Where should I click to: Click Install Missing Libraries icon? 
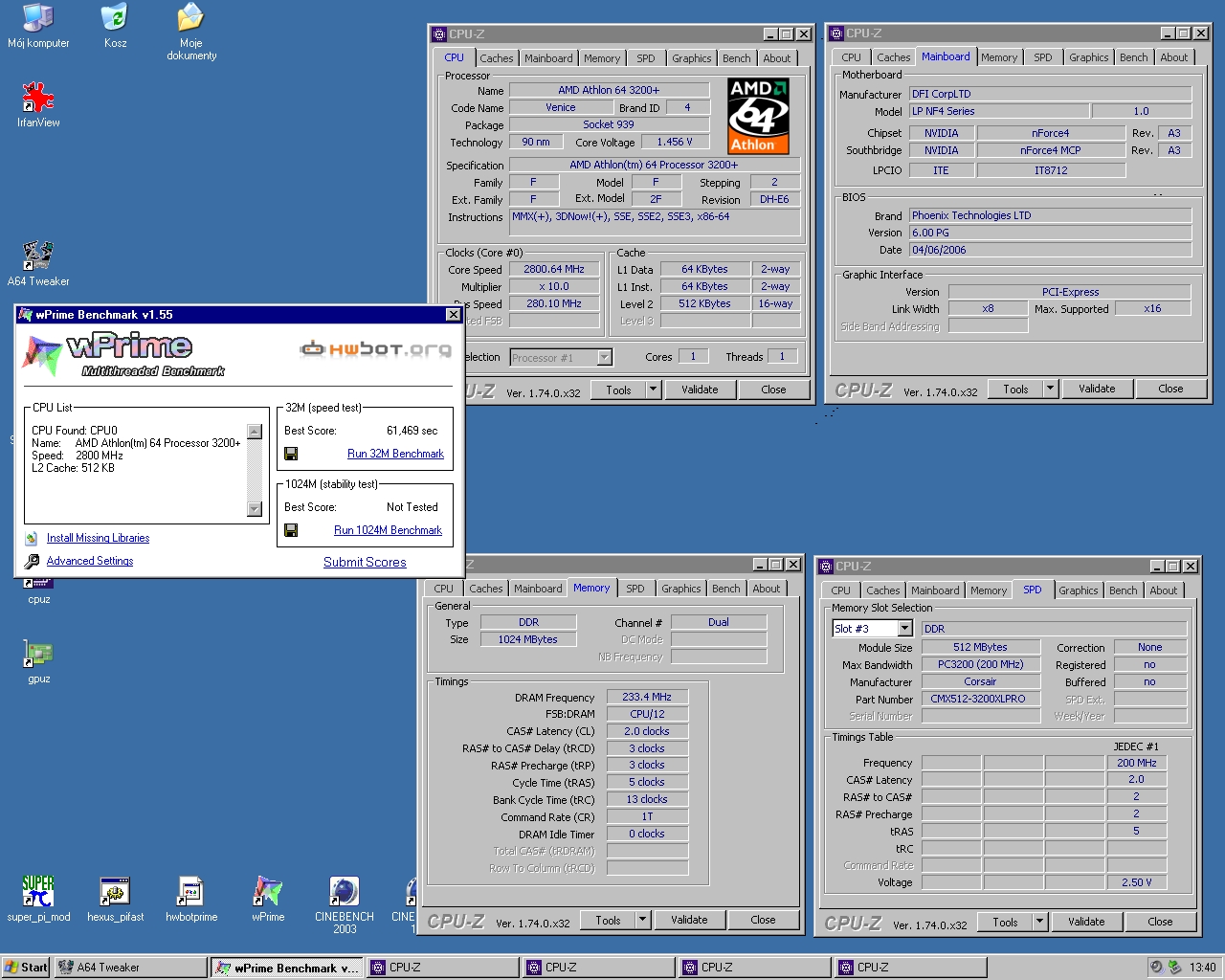[x=32, y=539]
